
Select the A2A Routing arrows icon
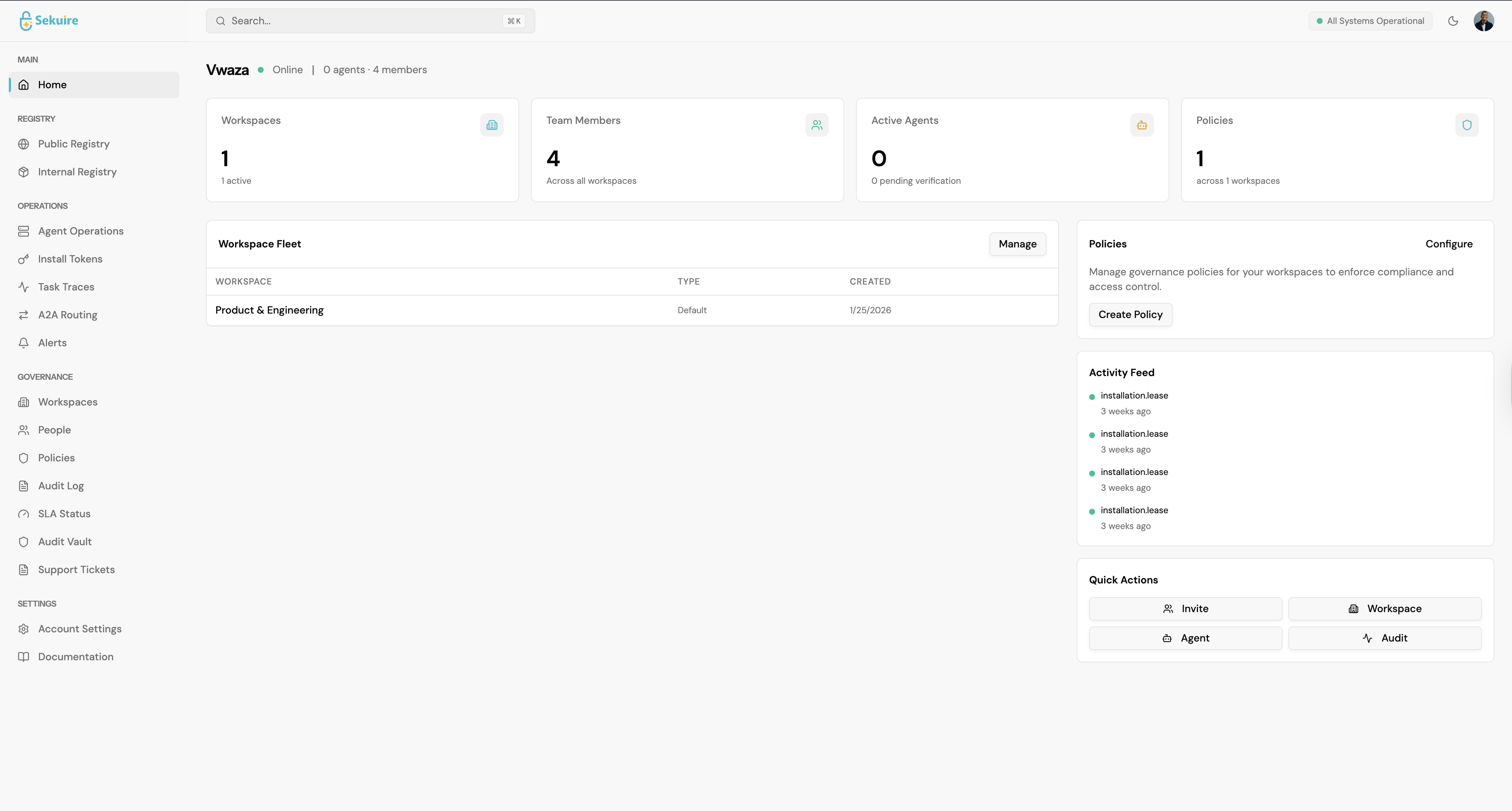[24, 315]
